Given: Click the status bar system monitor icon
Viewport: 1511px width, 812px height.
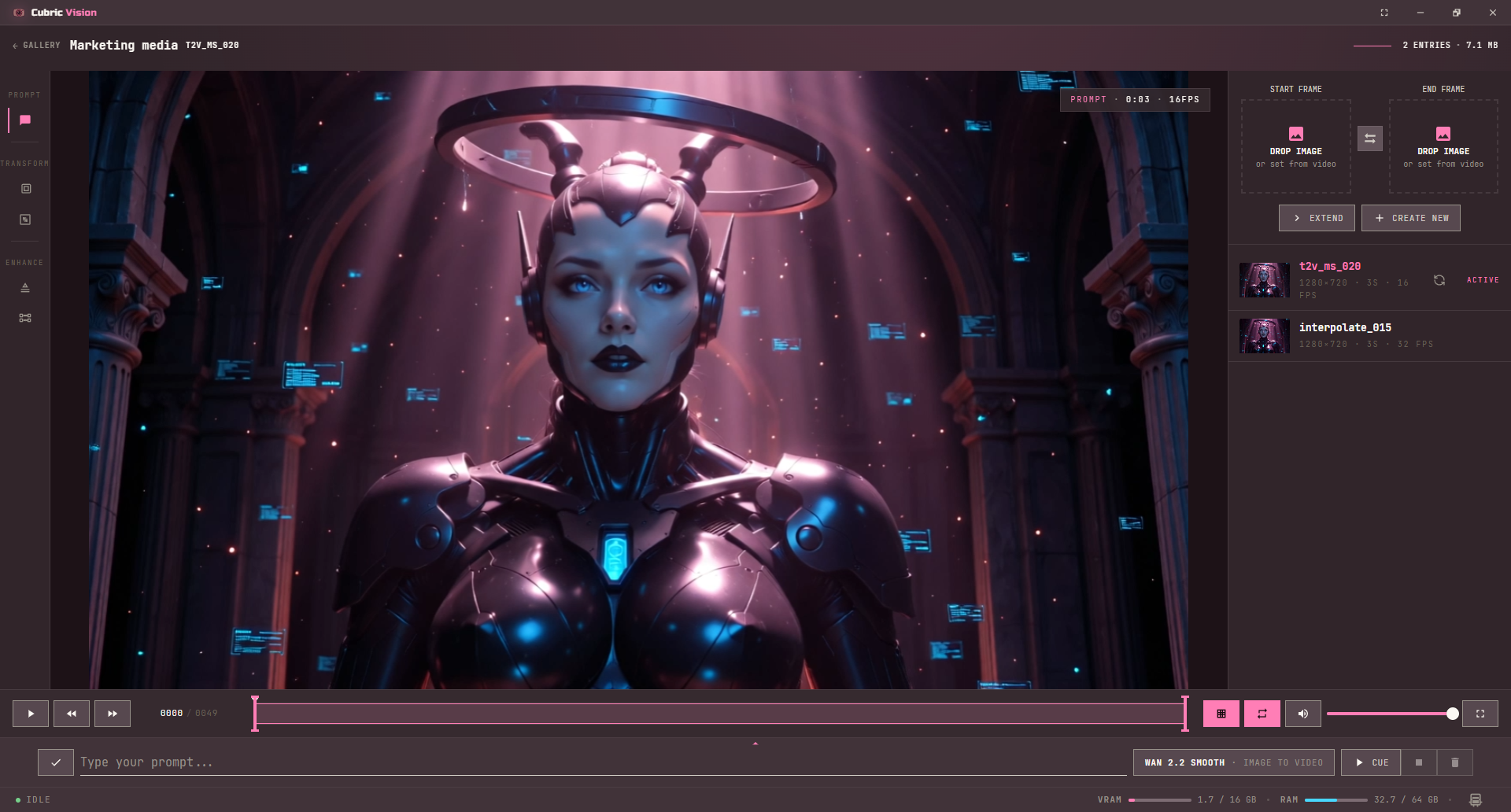Looking at the screenshot, I should pyautogui.click(x=1476, y=799).
